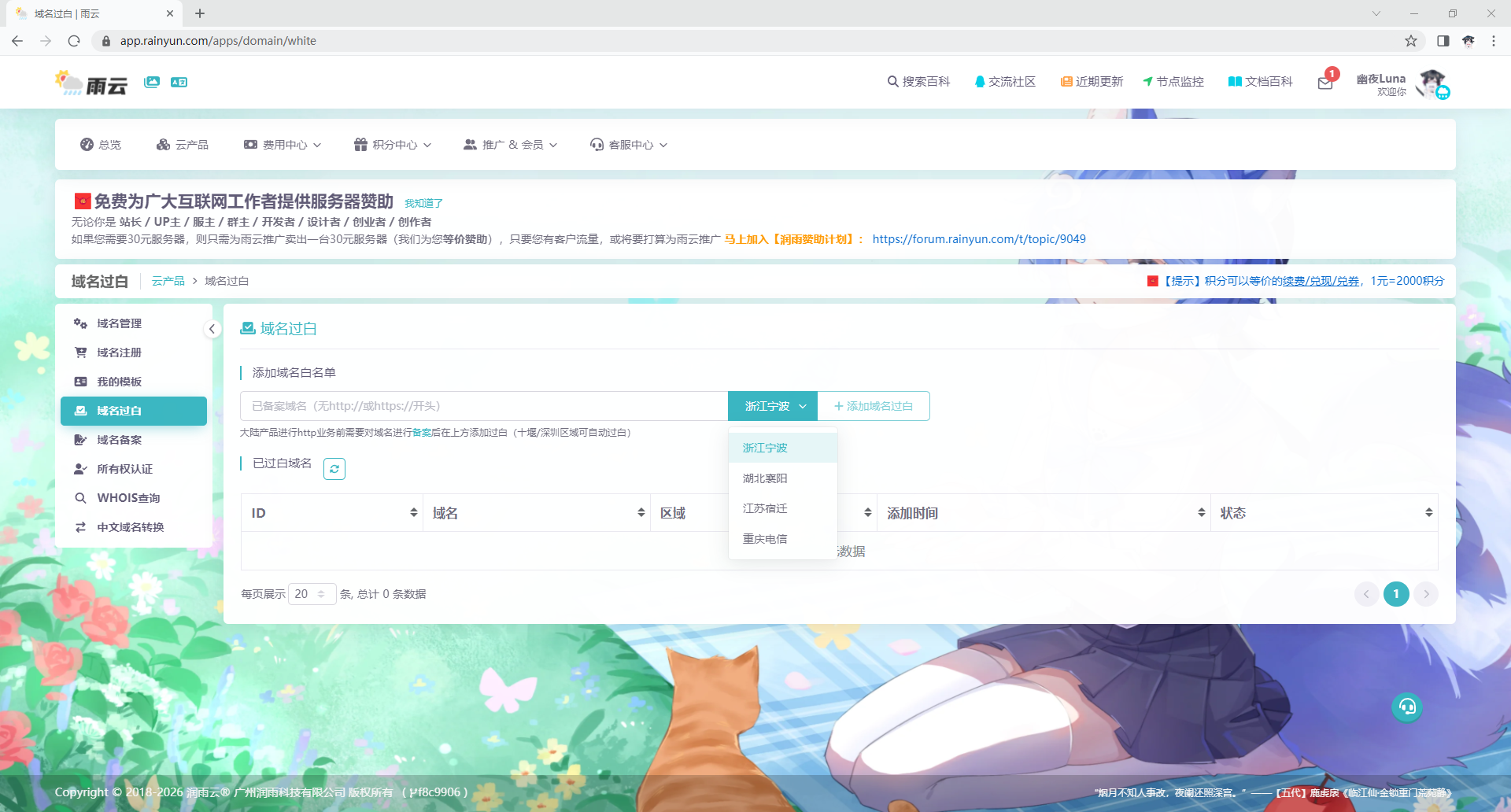Screen dimensions: 1511x812
Task: Open WHOIS查询 in the sidebar
Action: [x=128, y=498]
